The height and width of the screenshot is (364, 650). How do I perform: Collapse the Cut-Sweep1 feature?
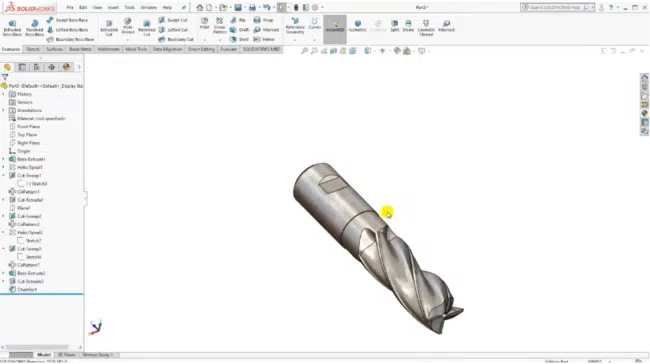pos(4,175)
